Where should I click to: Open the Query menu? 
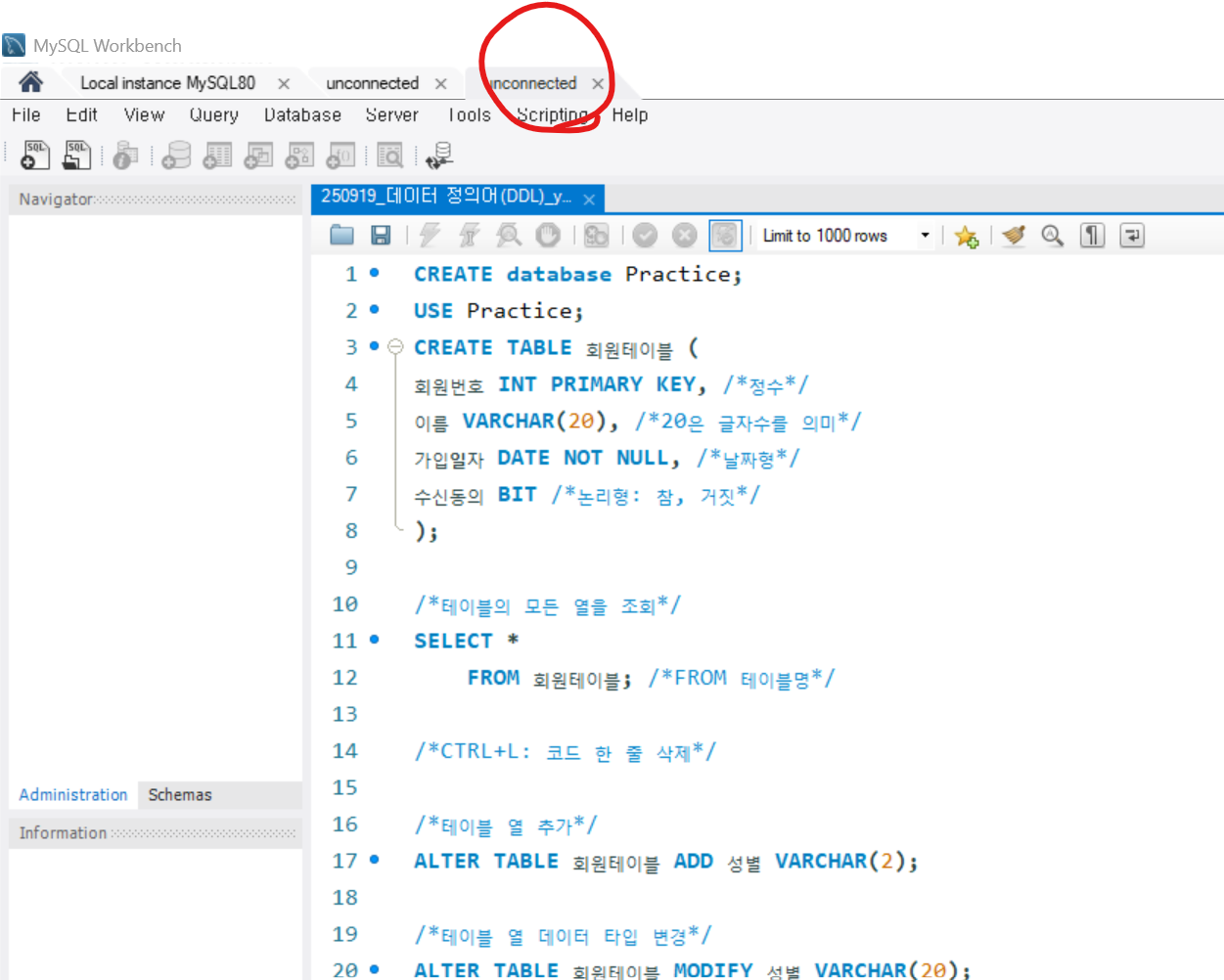click(213, 115)
